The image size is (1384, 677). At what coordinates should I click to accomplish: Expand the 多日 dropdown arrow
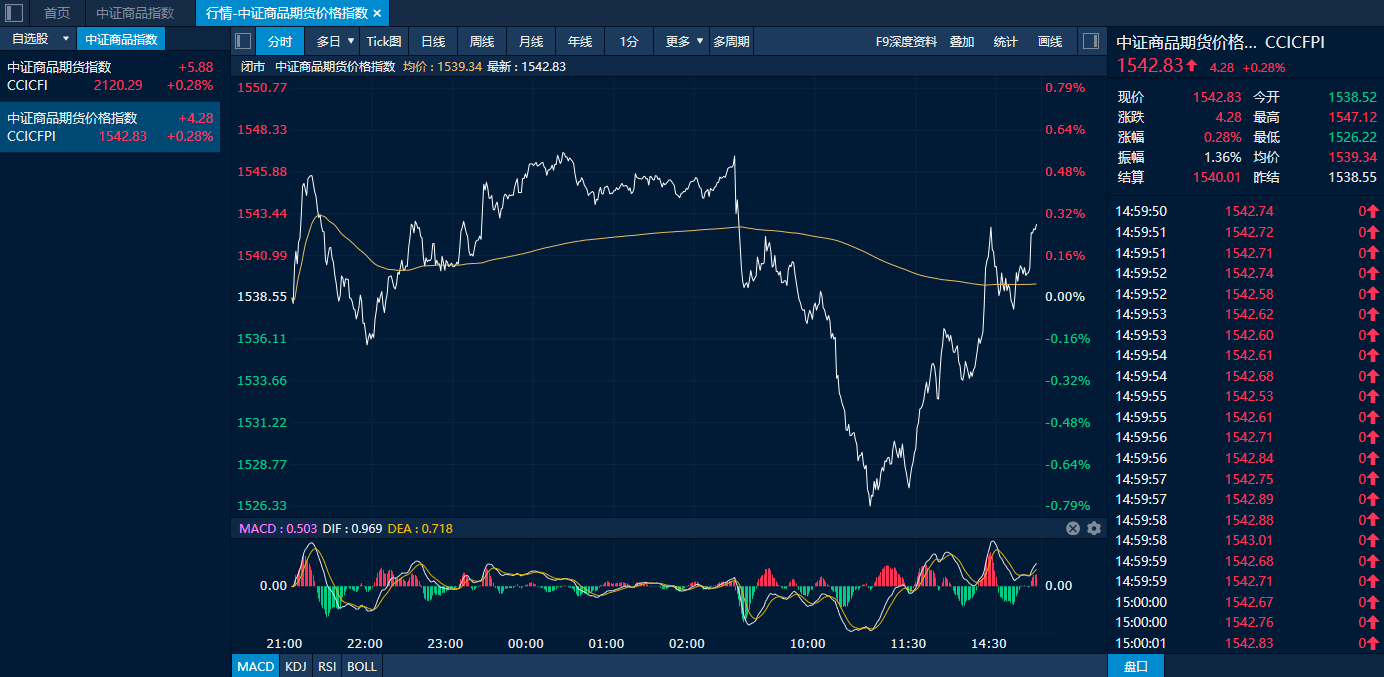(351, 41)
